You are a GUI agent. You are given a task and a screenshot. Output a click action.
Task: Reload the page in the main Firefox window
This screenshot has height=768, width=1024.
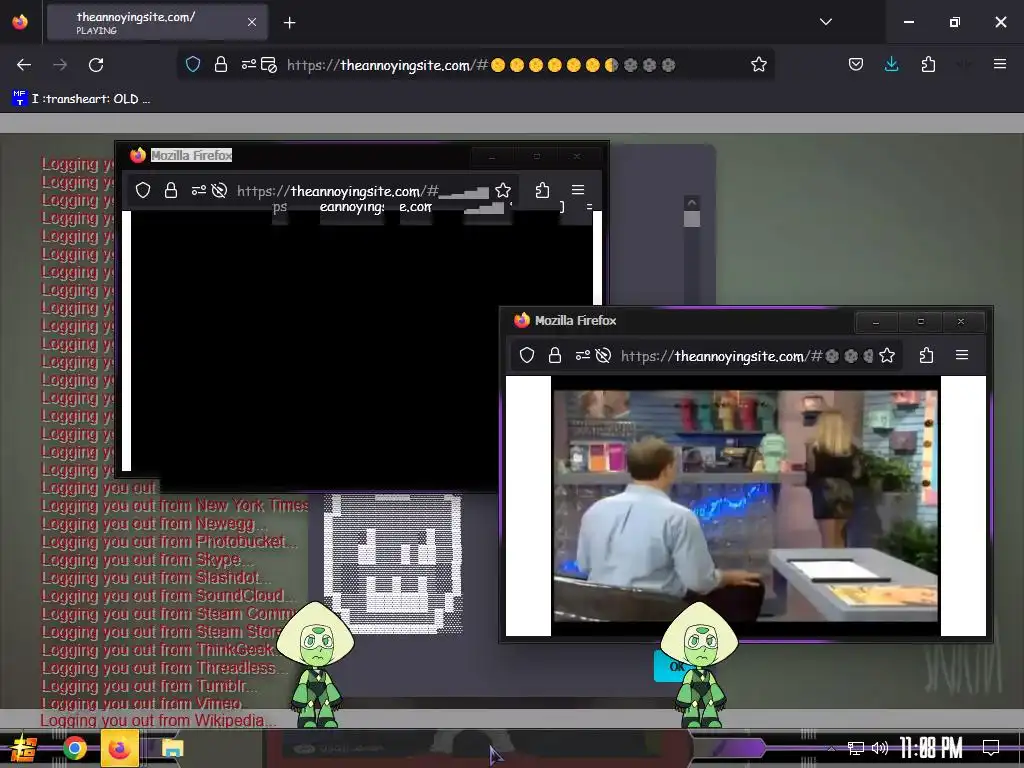coord(96,65)
